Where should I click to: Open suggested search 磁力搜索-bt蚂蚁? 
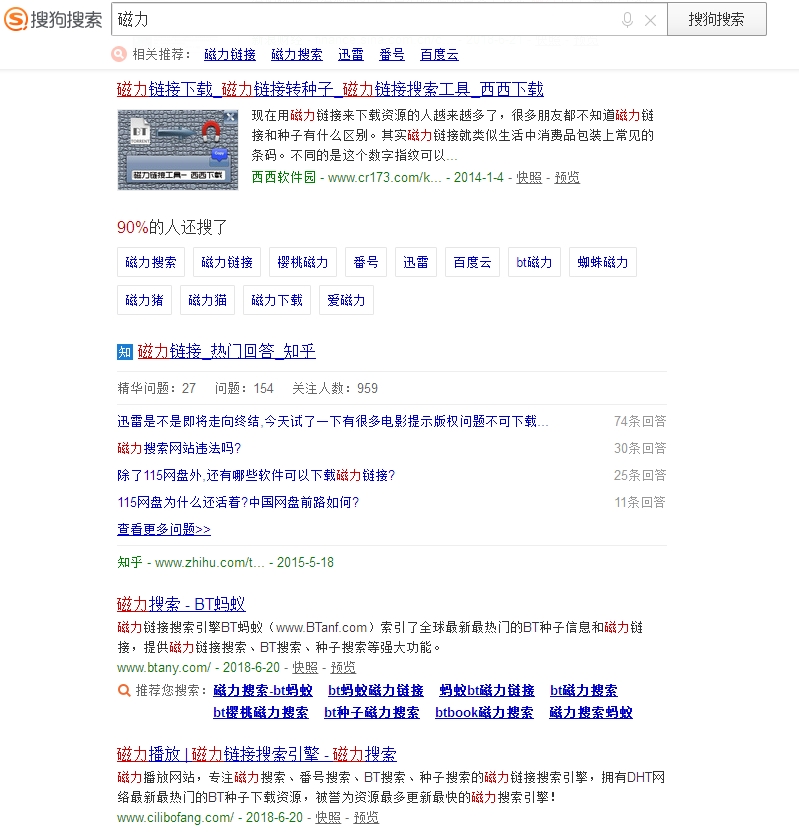(x=263, y=691)
